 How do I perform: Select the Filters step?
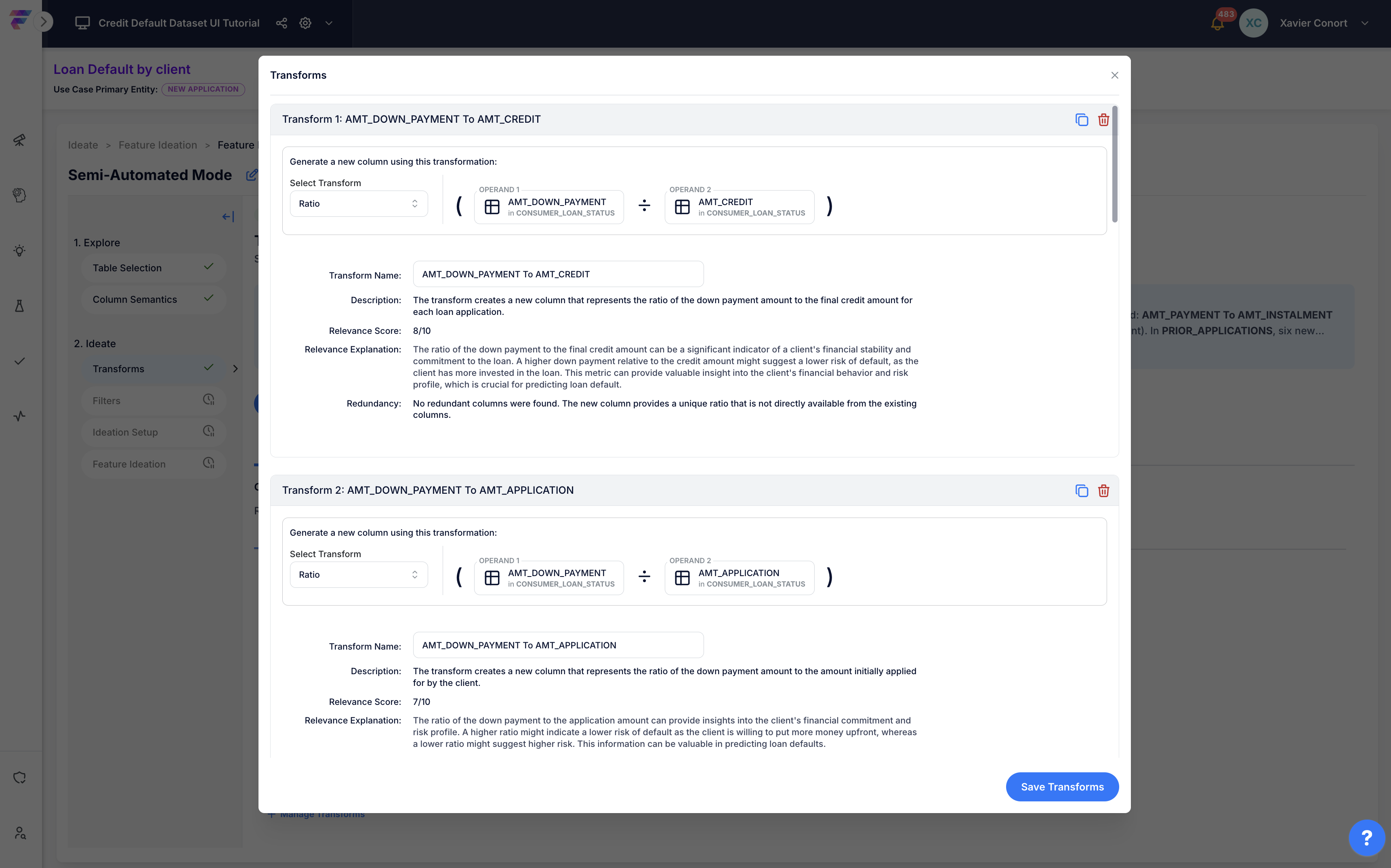click(x=153, y=401)
